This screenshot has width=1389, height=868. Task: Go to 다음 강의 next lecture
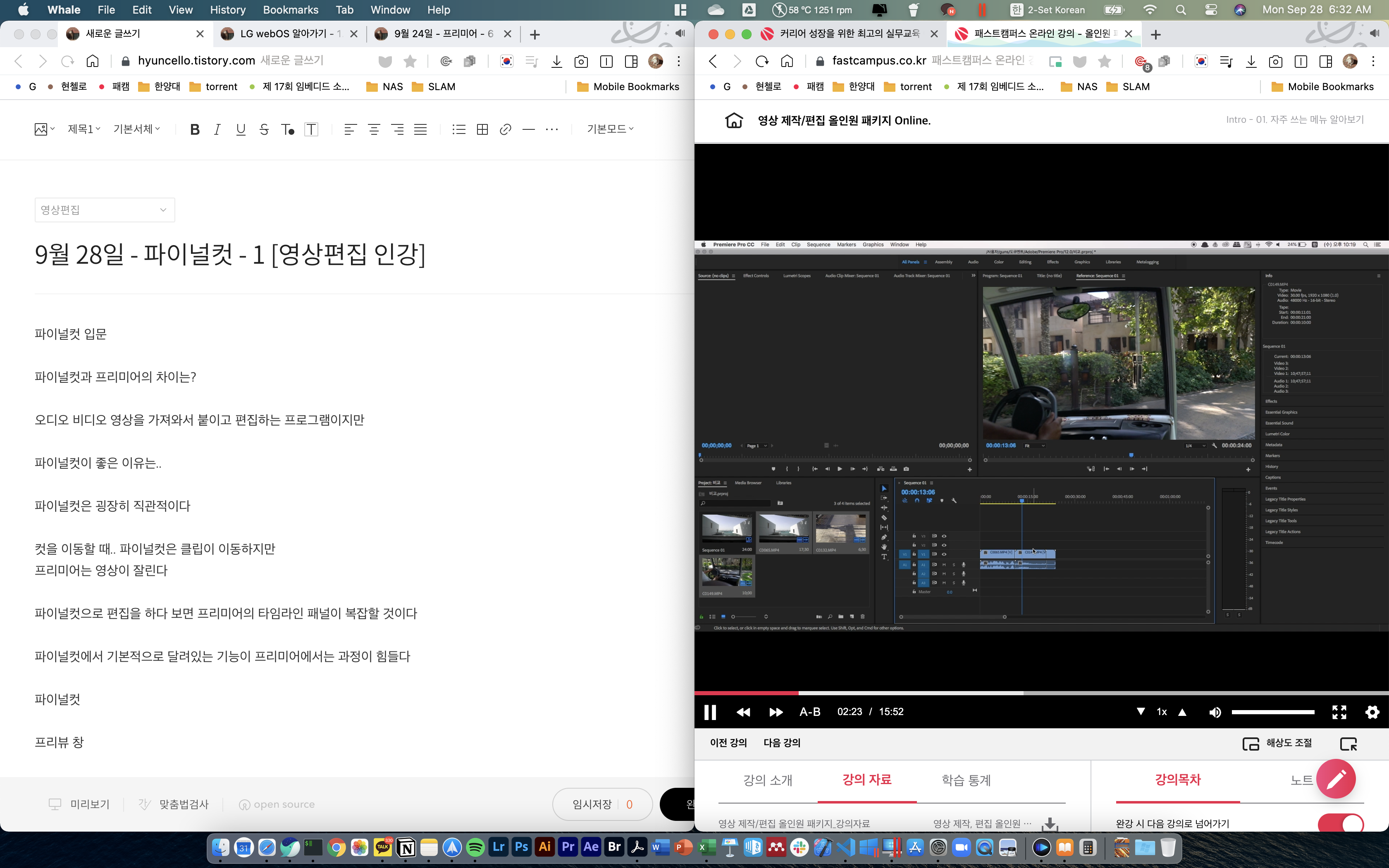coord(781,743)
